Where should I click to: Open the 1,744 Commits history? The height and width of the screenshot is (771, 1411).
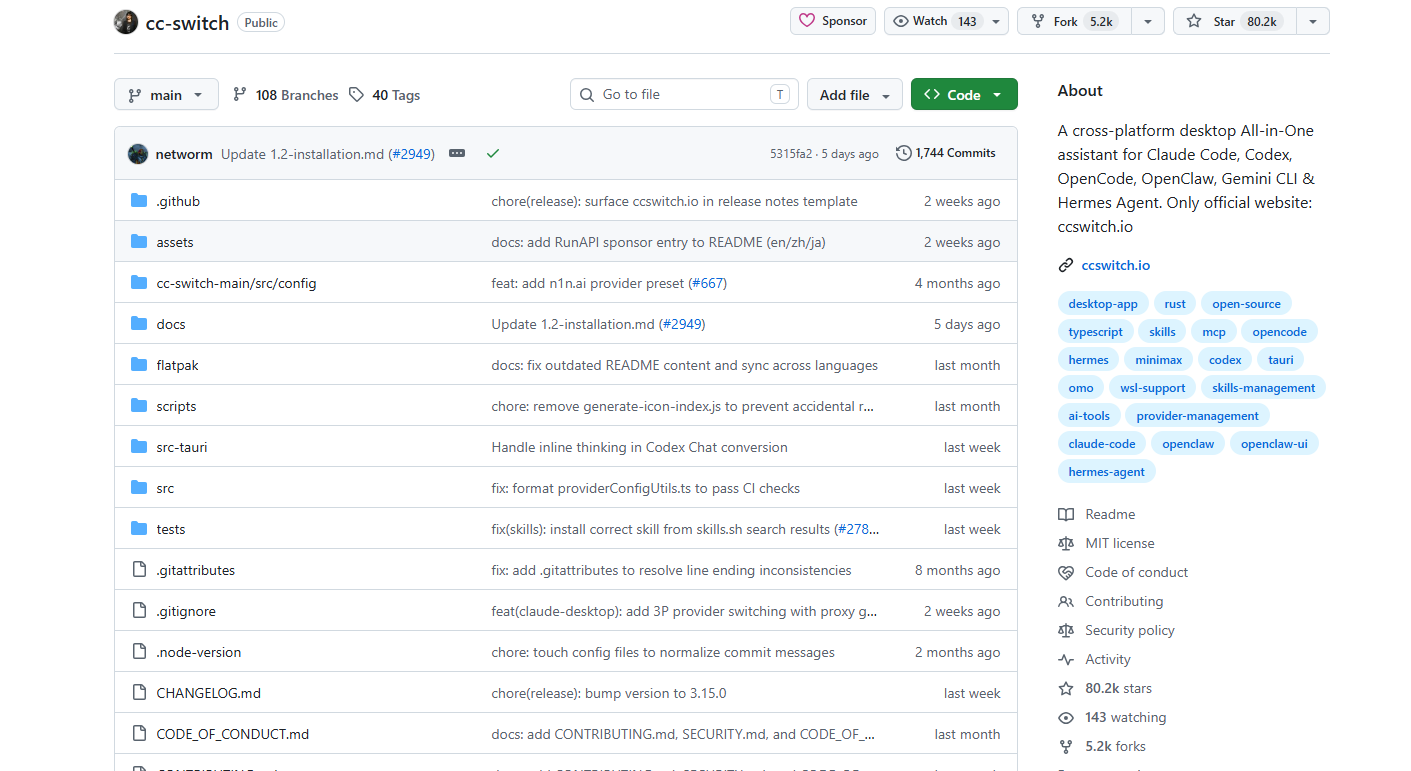[946, 153]
